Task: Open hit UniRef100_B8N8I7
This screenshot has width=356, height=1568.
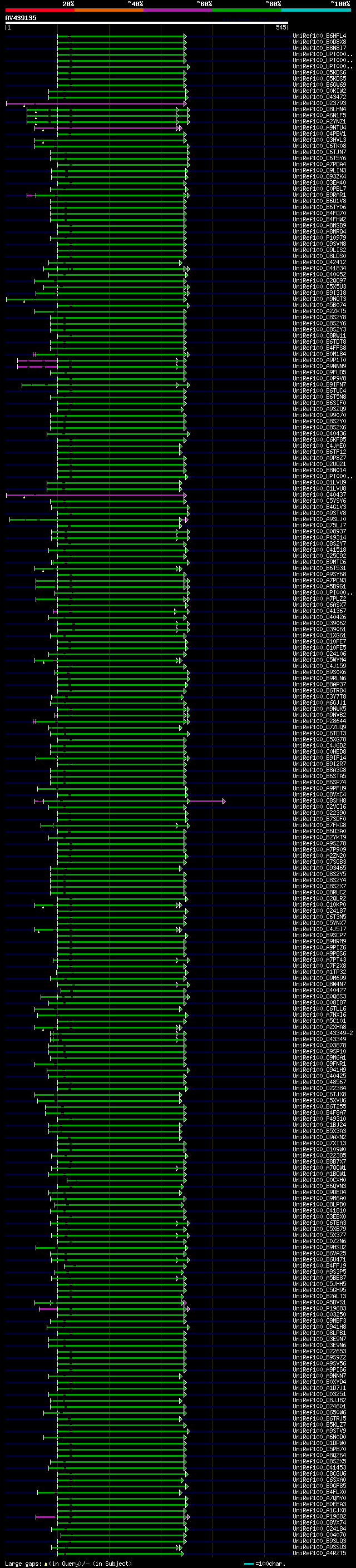Action: (319, 48)
